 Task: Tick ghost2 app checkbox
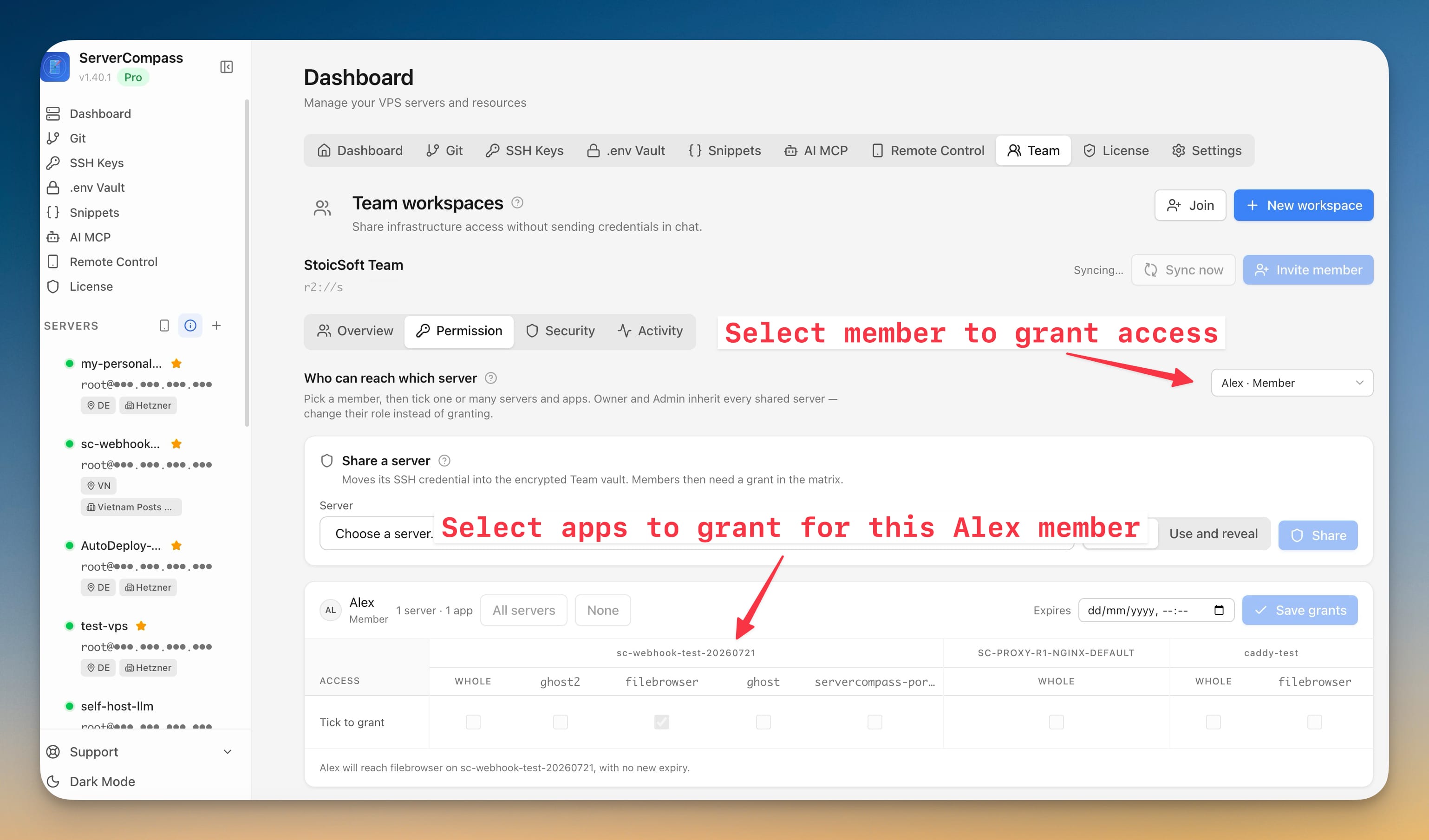point(560,722)
